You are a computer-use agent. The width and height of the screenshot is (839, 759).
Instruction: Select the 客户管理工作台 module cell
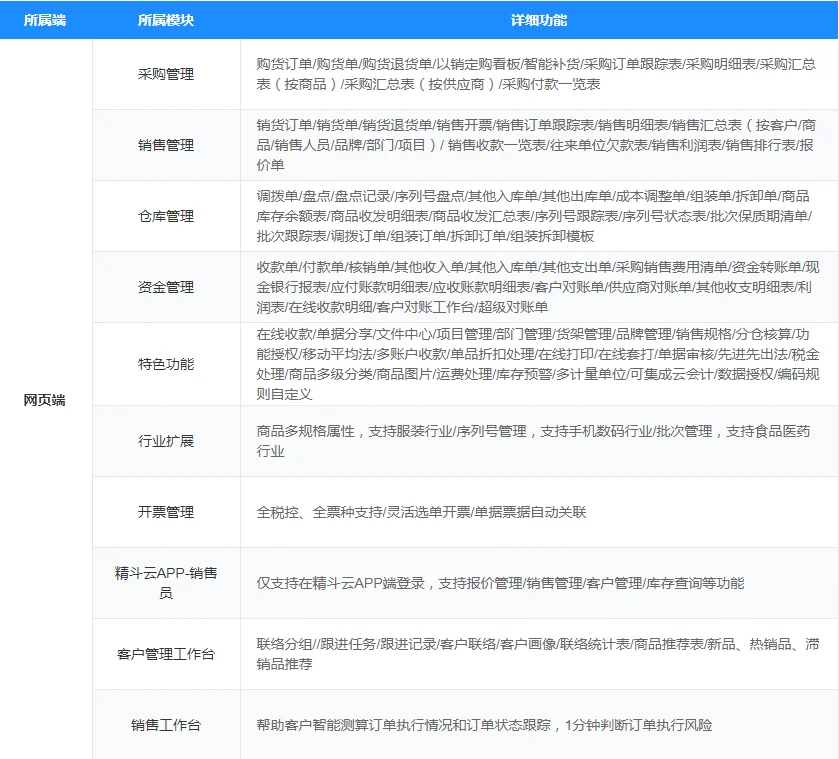click(x=166, y=655)
